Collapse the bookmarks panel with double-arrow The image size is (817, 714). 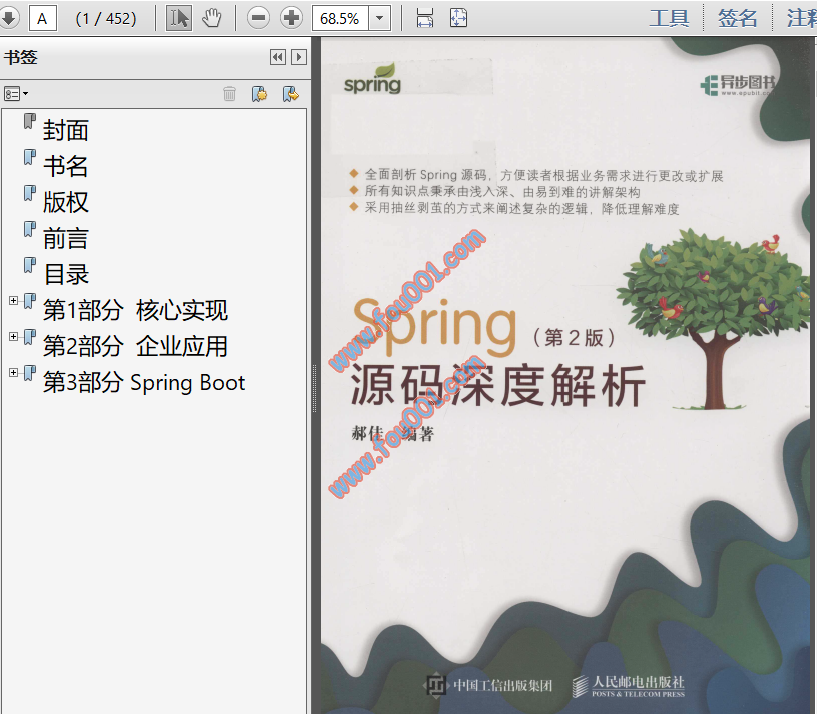tap(278, 57)
